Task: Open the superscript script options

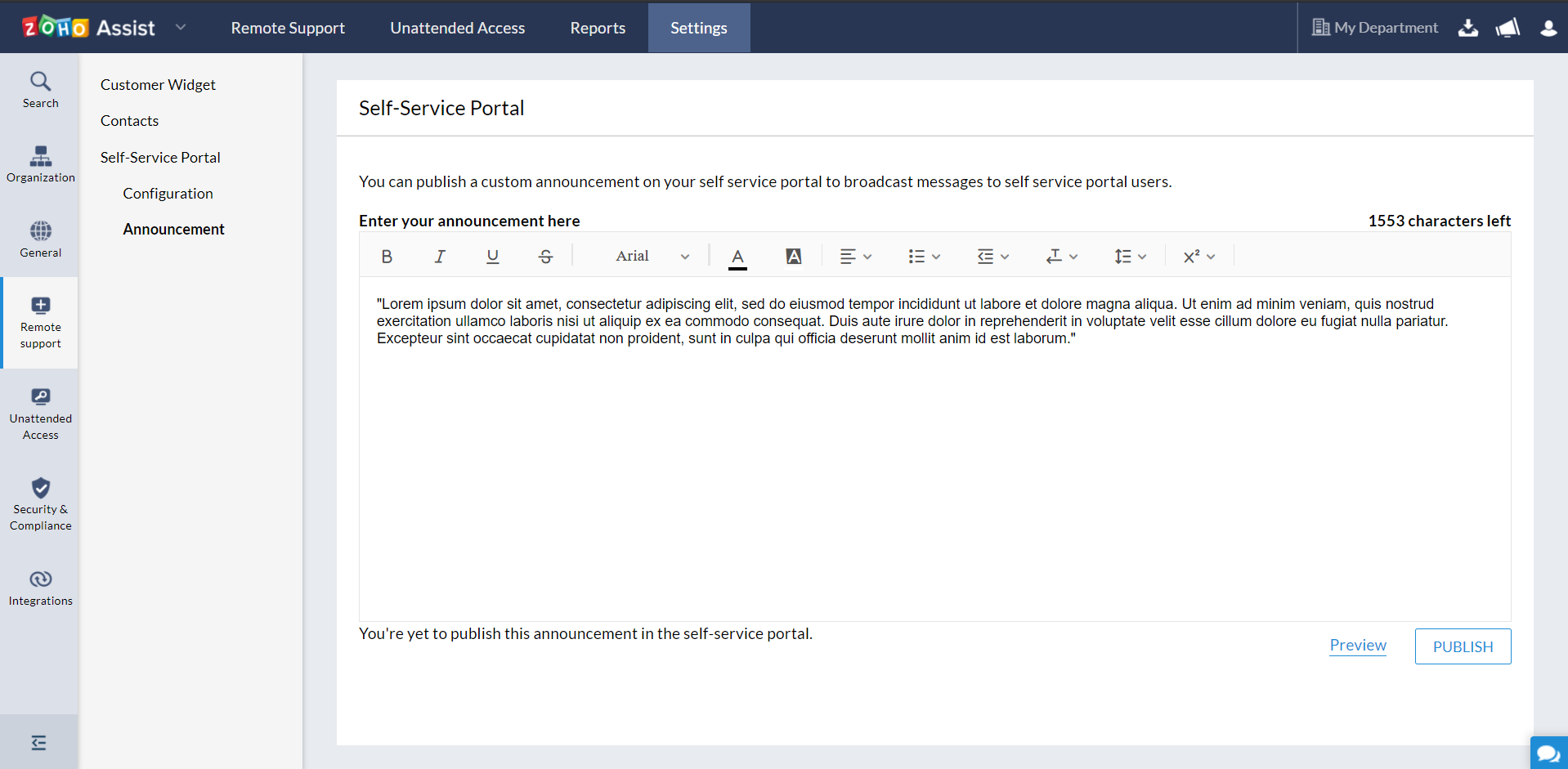Action: pos(1199,257)
